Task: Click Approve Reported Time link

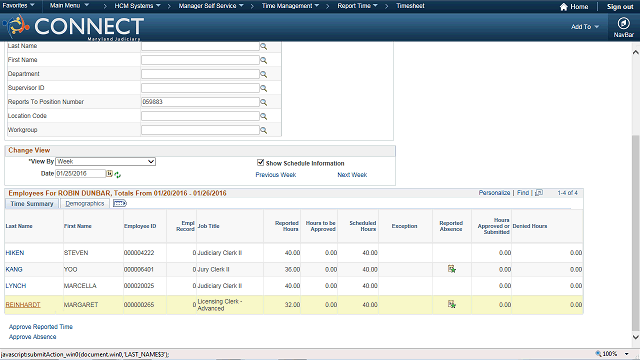Action: coord(41,327)
